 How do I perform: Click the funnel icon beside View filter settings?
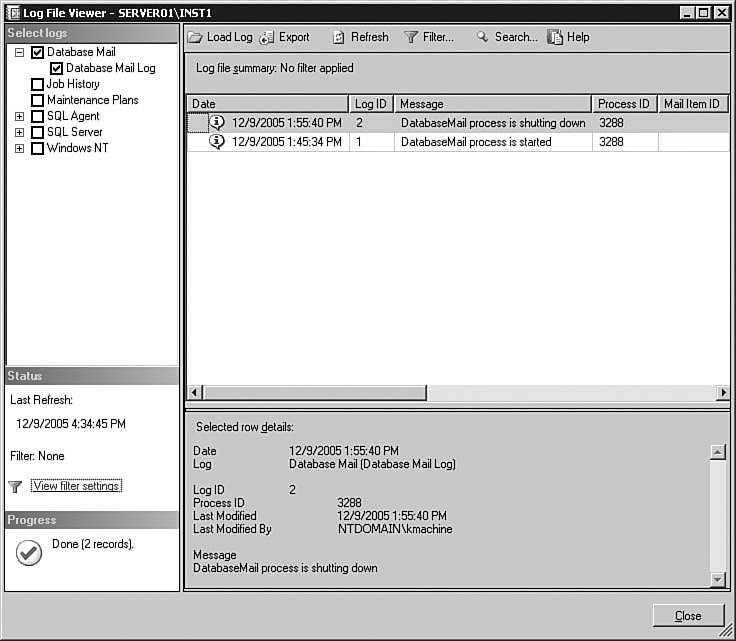(x=15, y=487)
